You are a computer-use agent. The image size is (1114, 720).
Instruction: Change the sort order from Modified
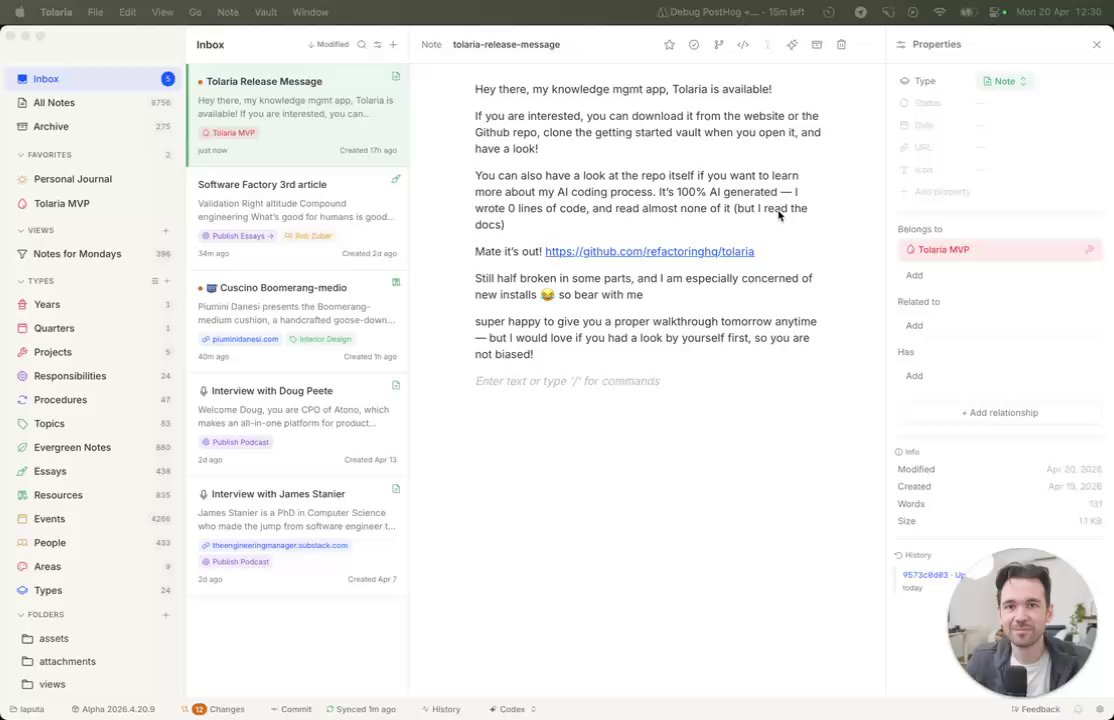coord(328,45)
